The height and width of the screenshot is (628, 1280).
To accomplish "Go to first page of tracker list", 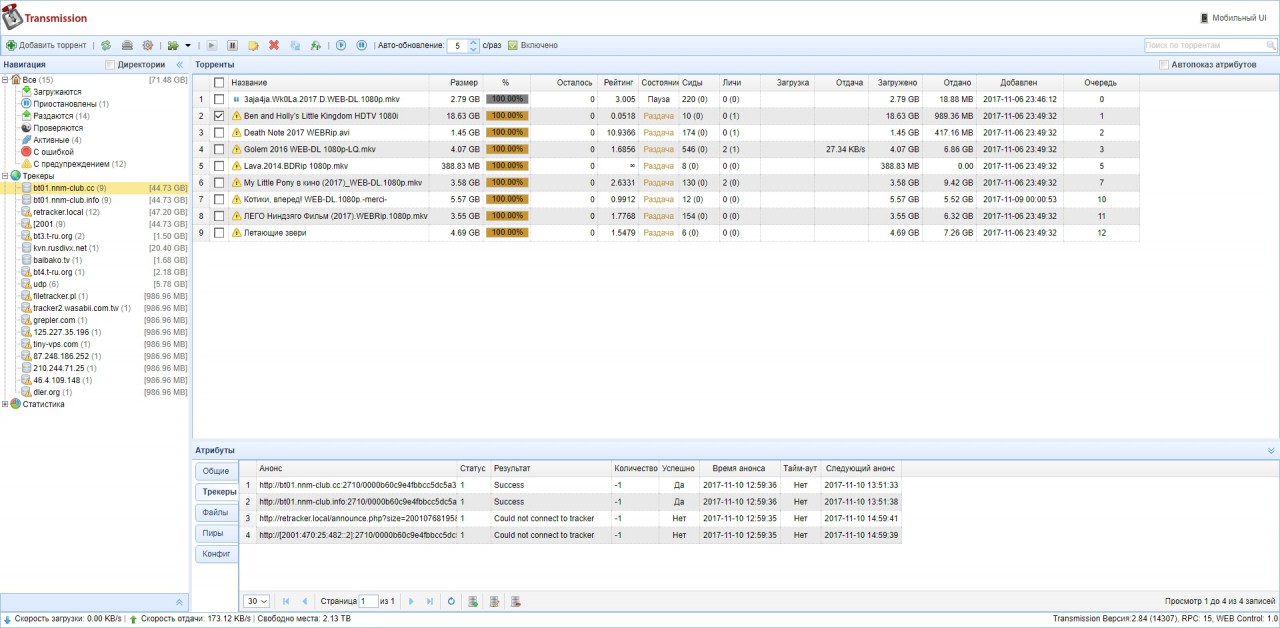I will pos(287,601).
